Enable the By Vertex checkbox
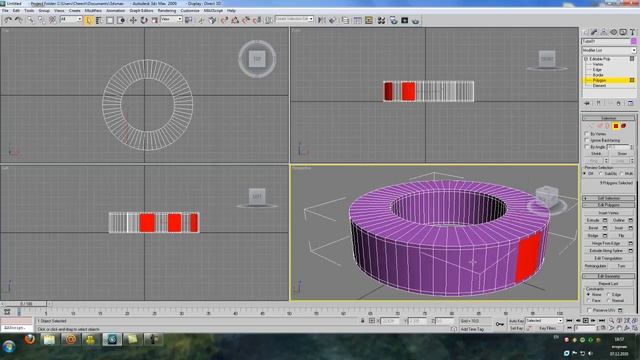The width and height of the screenshot is (640, 360). [587, 133]
